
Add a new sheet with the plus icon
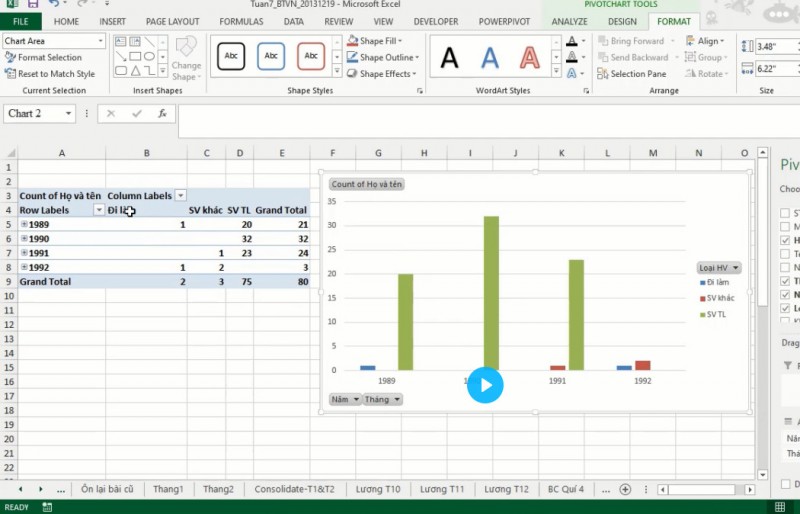click(x=625, y=489)
